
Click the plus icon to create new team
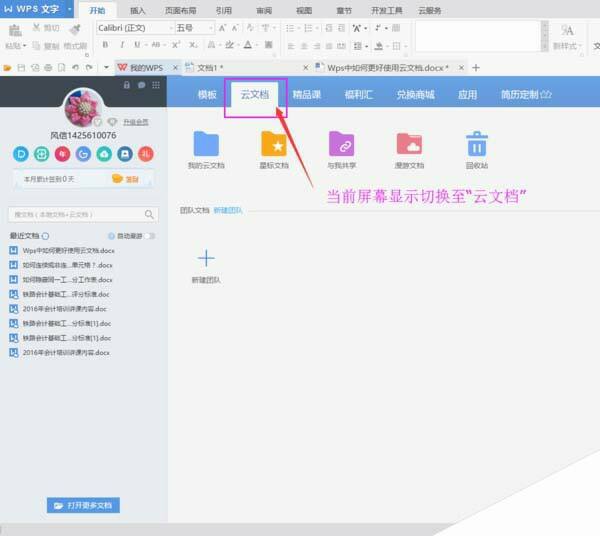pyautogui.click(x=206, y=258)
